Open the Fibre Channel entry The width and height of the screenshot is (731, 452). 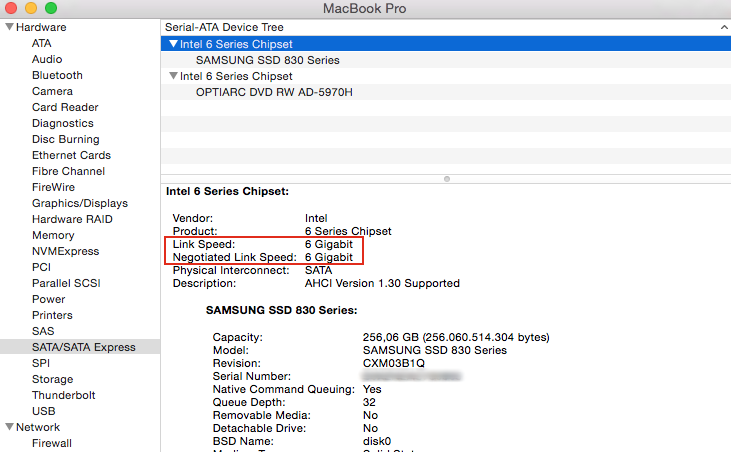pyautogui.click(x=69, y=171)
